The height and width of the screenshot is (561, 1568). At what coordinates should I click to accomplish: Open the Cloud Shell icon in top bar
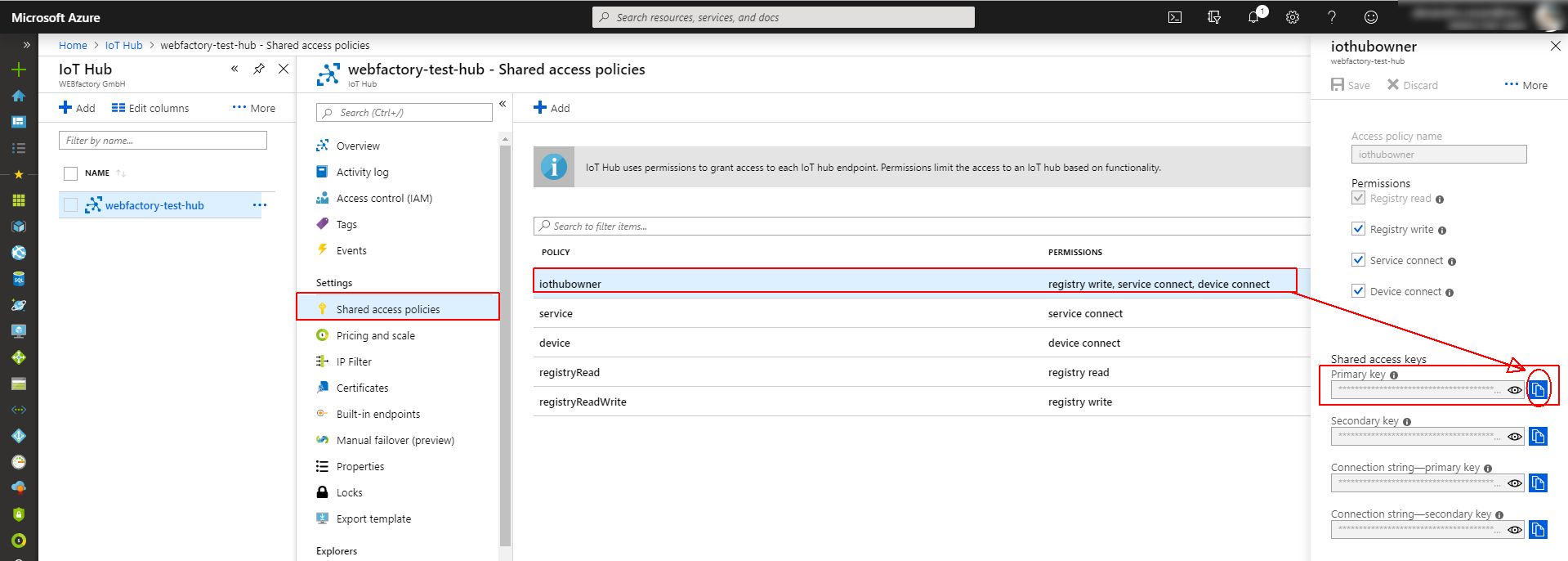point(1174,17)
